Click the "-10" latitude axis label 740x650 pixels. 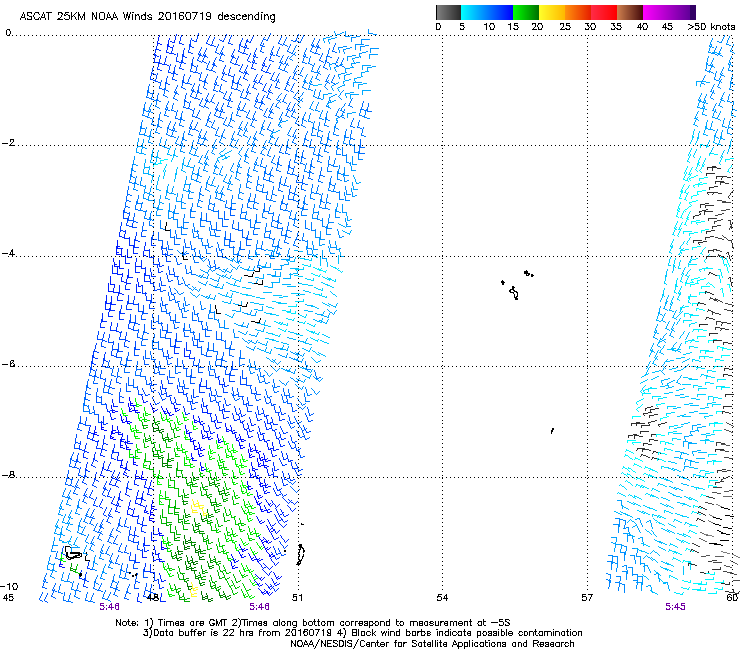[9, 586]
